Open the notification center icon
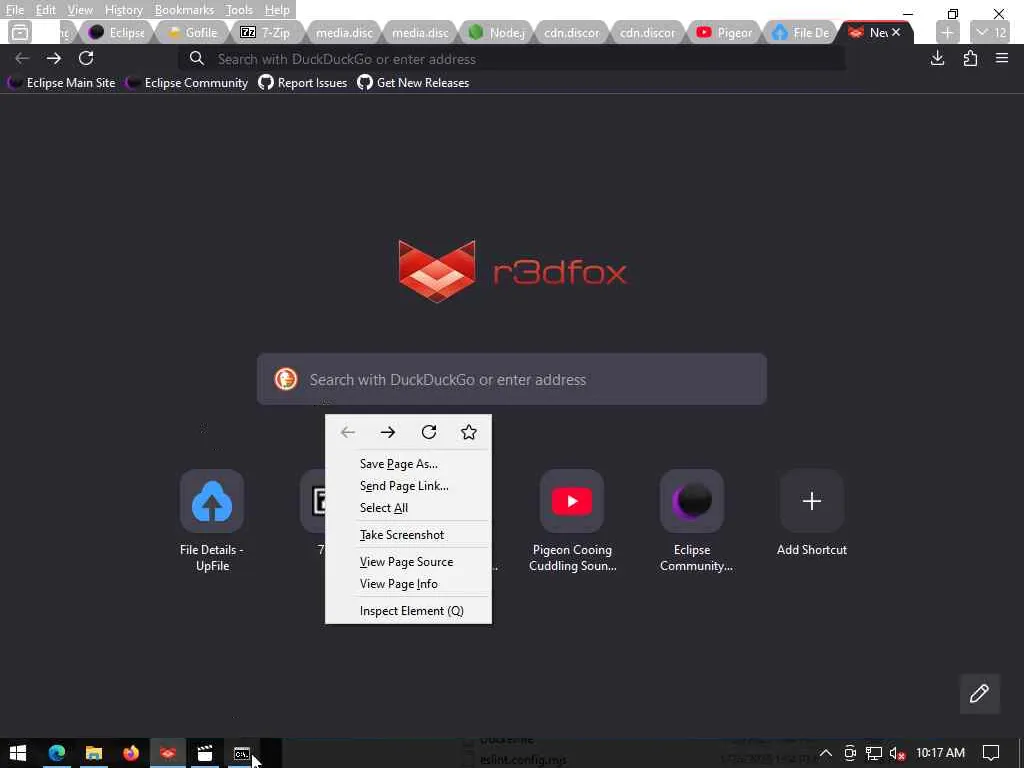Image resolution: width=1024 pixels, height=768 pixels. [x=991, y=753]
